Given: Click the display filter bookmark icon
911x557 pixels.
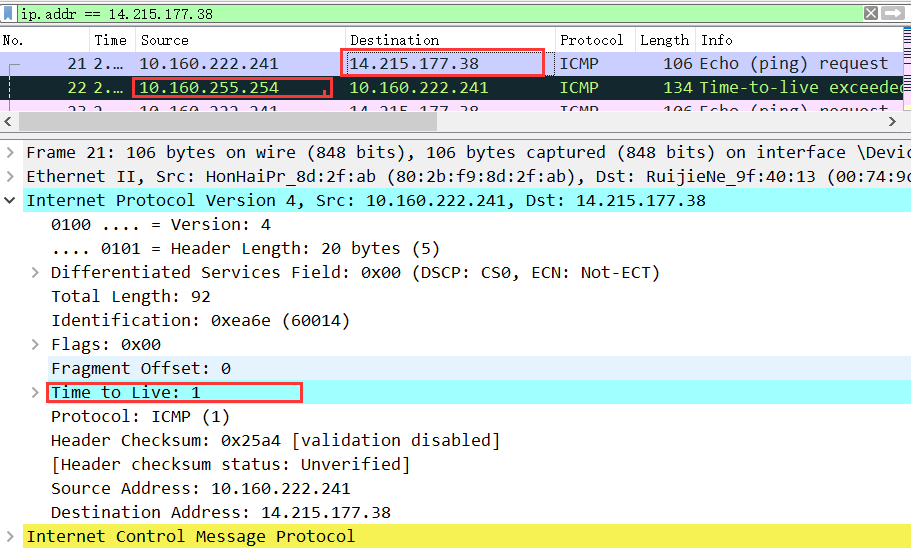Looking at the screenshot, I should pos(8,13).
